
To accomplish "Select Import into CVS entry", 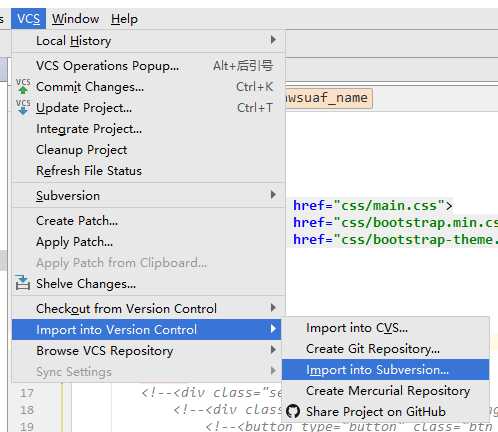I will coord(385,328).
